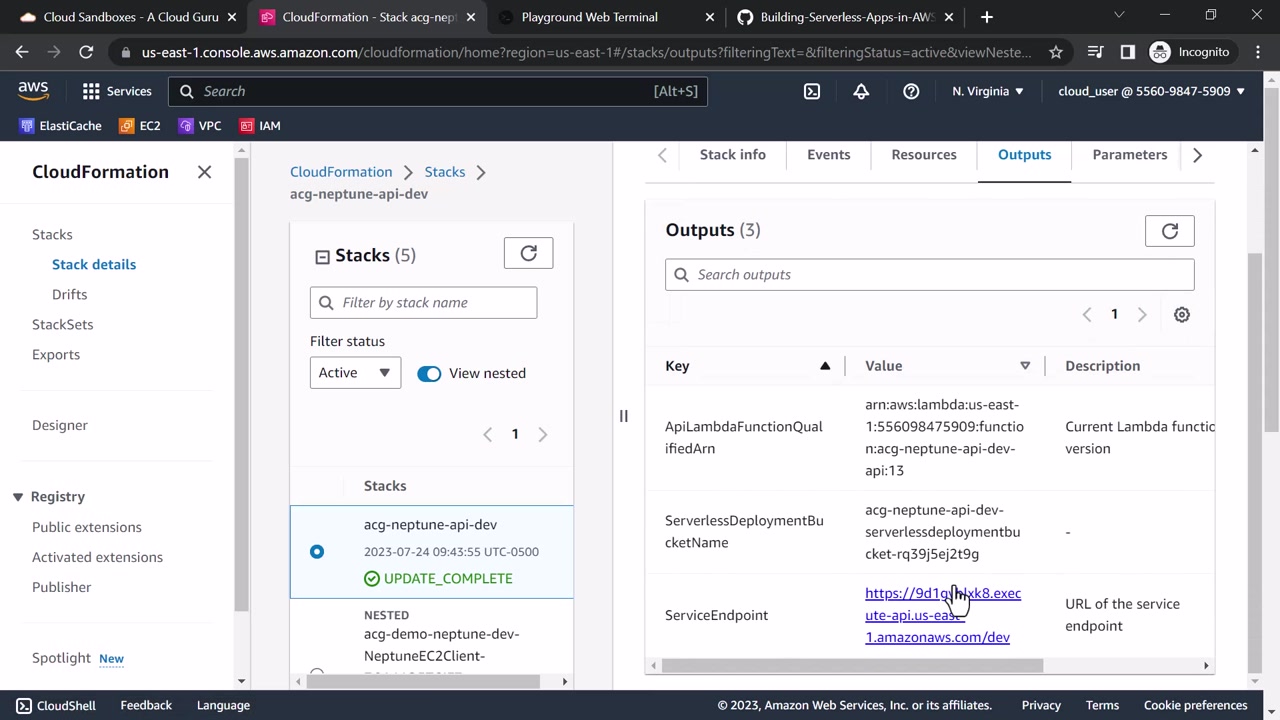This screenshot has width=1280, height=720.
Task: Go back in browser history
Action: (22, 52)
